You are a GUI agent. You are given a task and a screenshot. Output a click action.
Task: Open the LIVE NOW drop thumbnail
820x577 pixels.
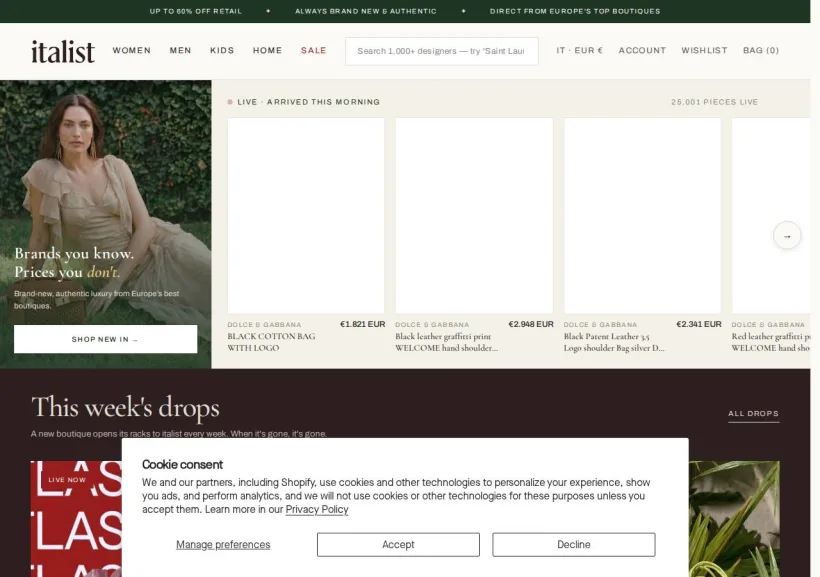coord(76,519)
